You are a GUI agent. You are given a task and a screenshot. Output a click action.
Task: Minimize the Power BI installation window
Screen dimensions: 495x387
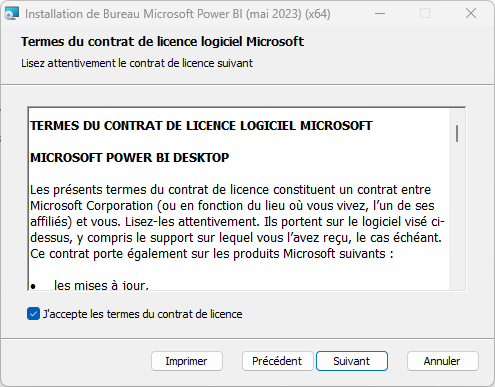380,14
